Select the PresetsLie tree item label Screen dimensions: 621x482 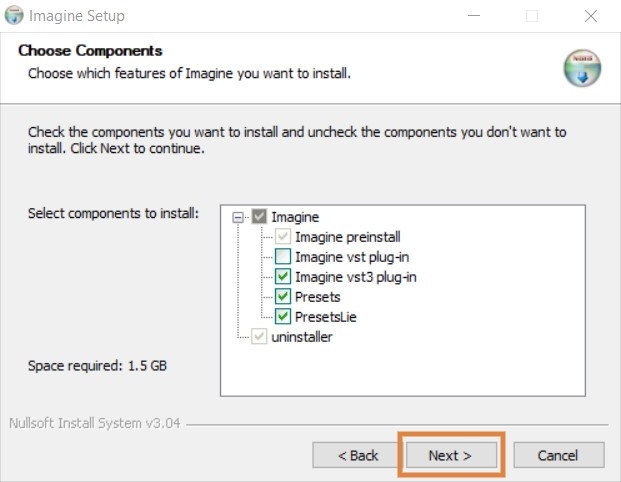[326, 317]
